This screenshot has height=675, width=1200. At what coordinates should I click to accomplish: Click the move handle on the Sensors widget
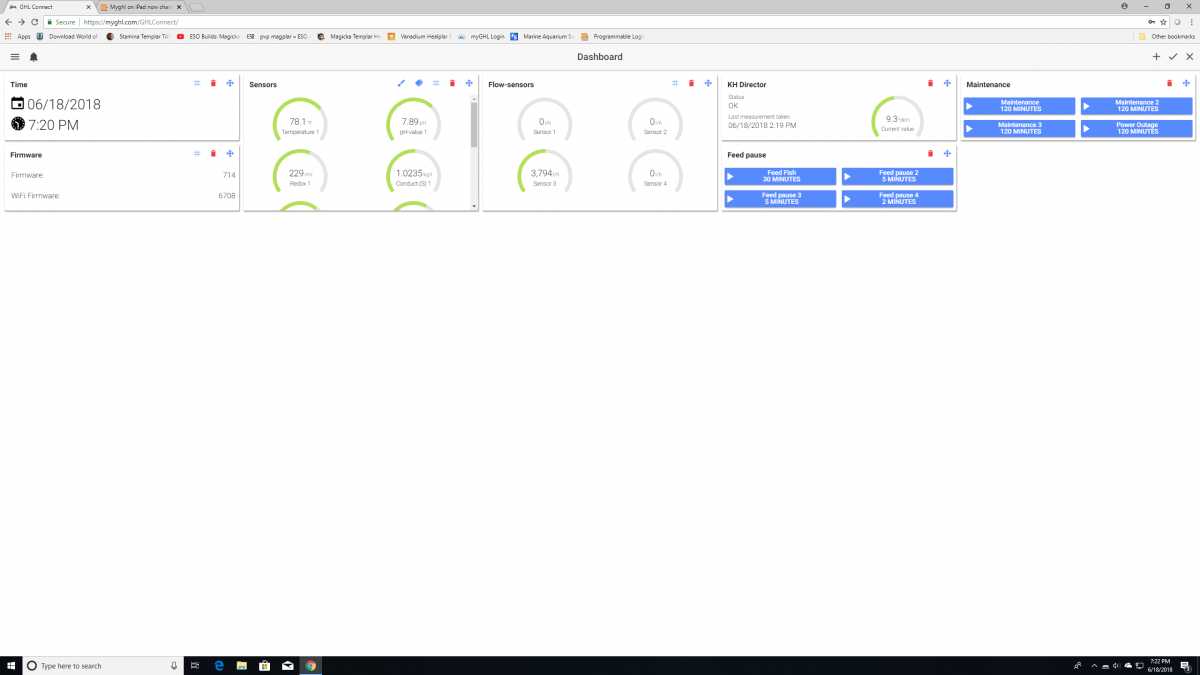pos(469,83)
